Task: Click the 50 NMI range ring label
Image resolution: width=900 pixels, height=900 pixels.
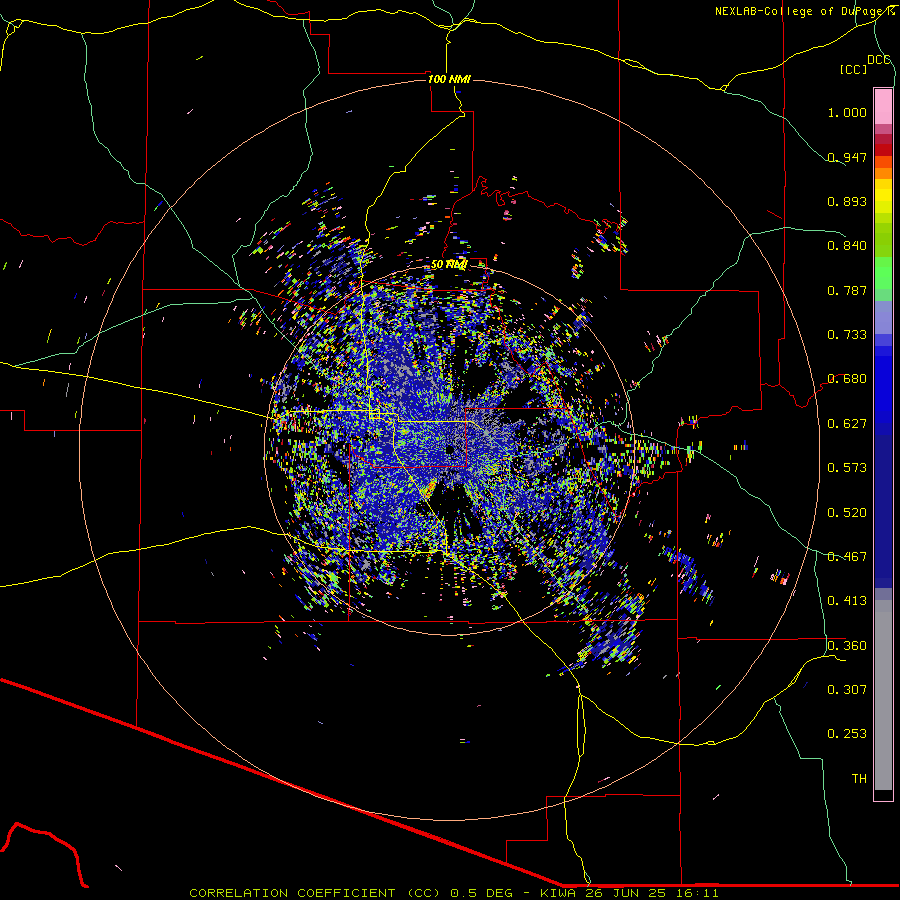Action: [x=449, y=265]
